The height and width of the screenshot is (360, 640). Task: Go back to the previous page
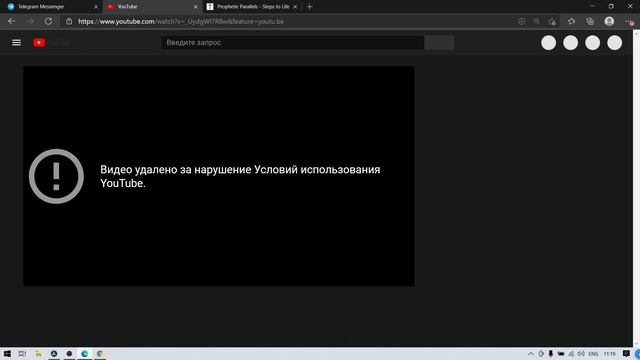click(x=11, y=21)
